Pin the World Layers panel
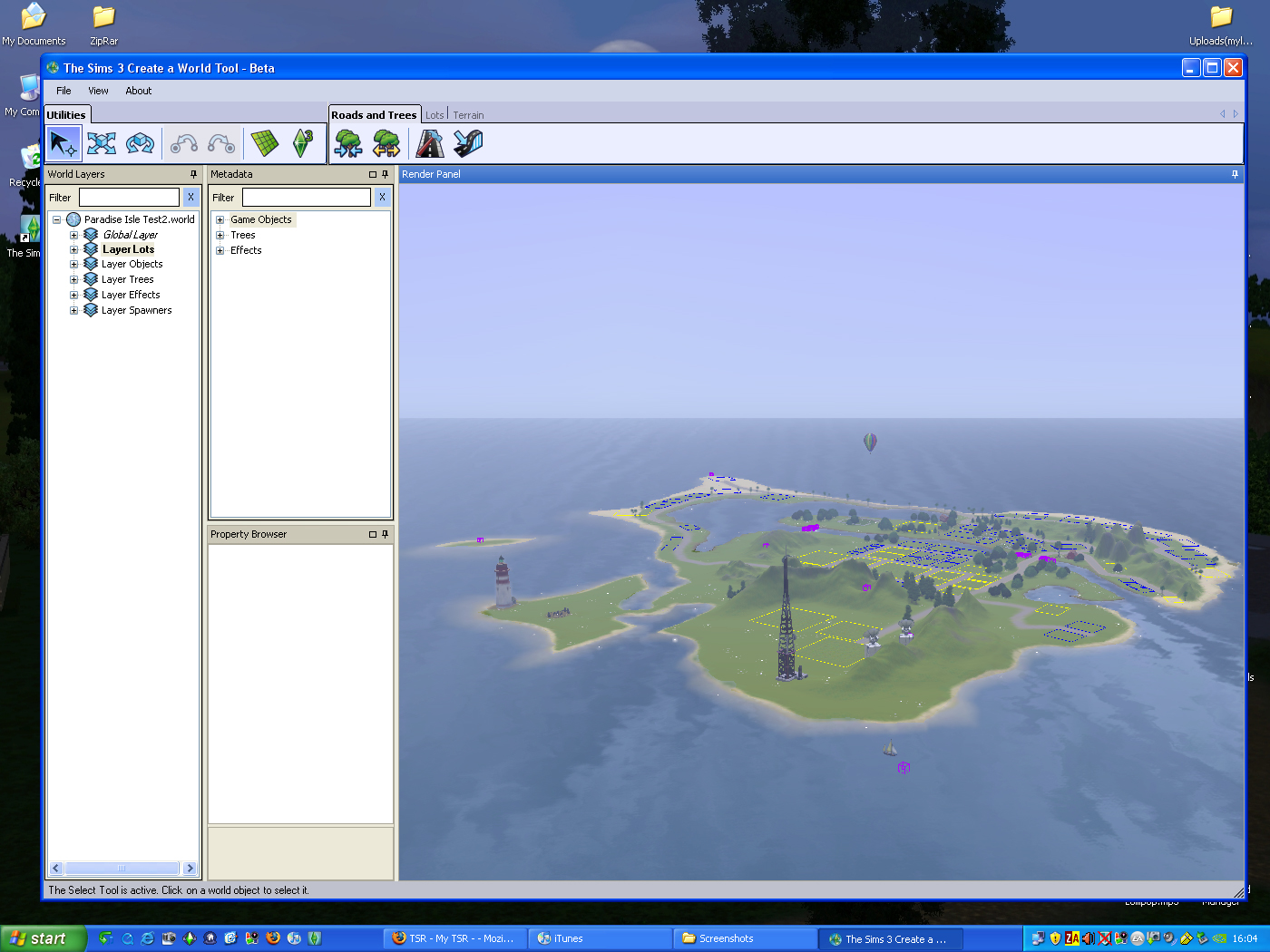 193,174
